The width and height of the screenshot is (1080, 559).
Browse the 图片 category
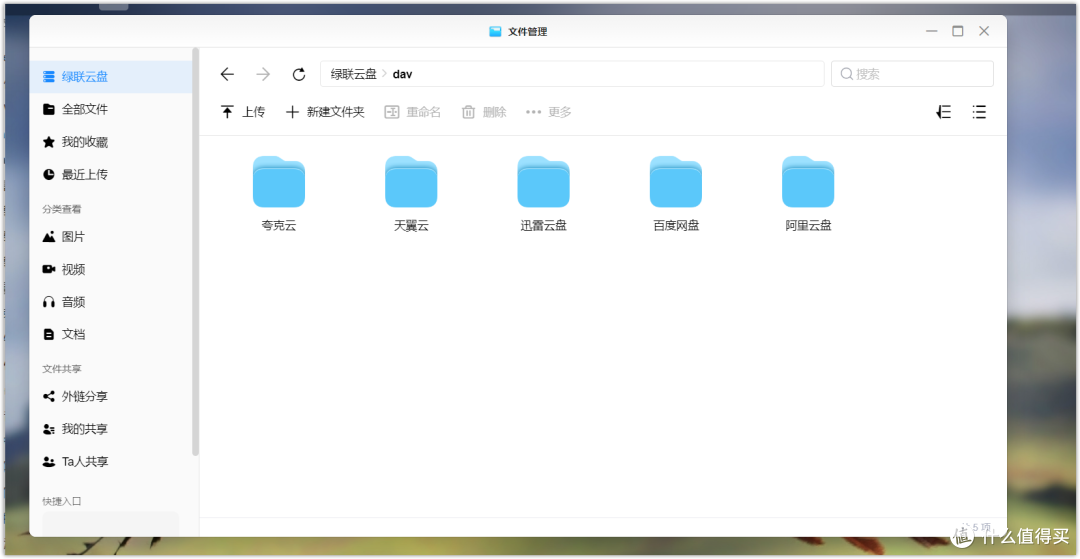pos(111,237)
